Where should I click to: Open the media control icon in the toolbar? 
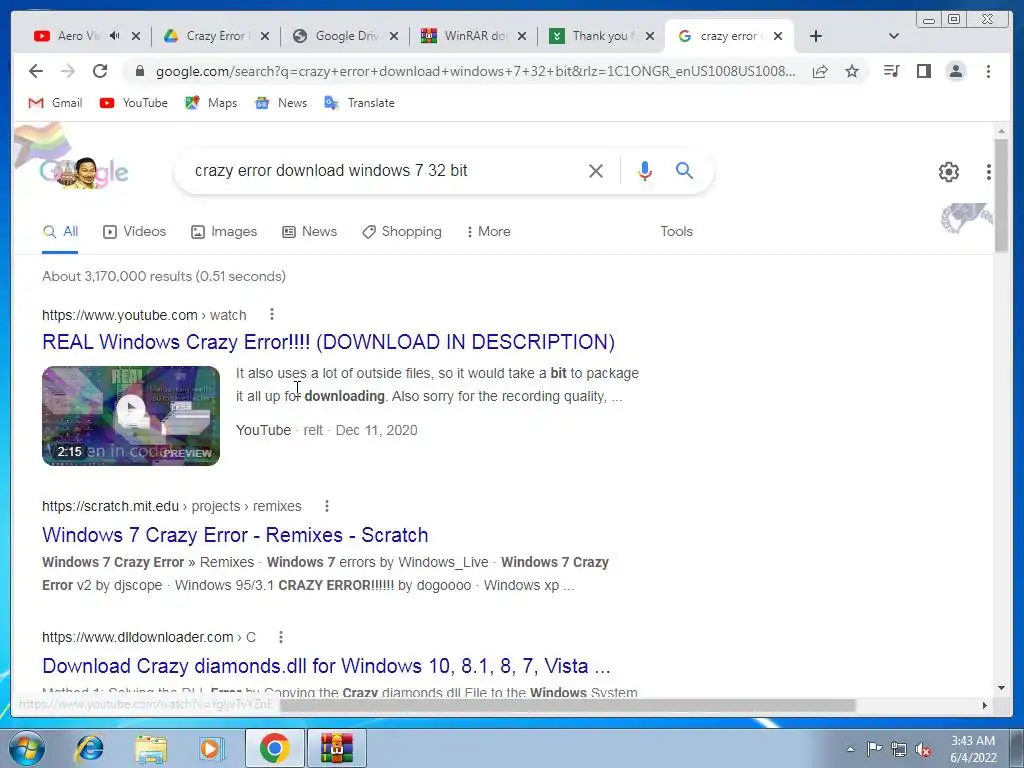pyautogui.click(x=891, y=71)
